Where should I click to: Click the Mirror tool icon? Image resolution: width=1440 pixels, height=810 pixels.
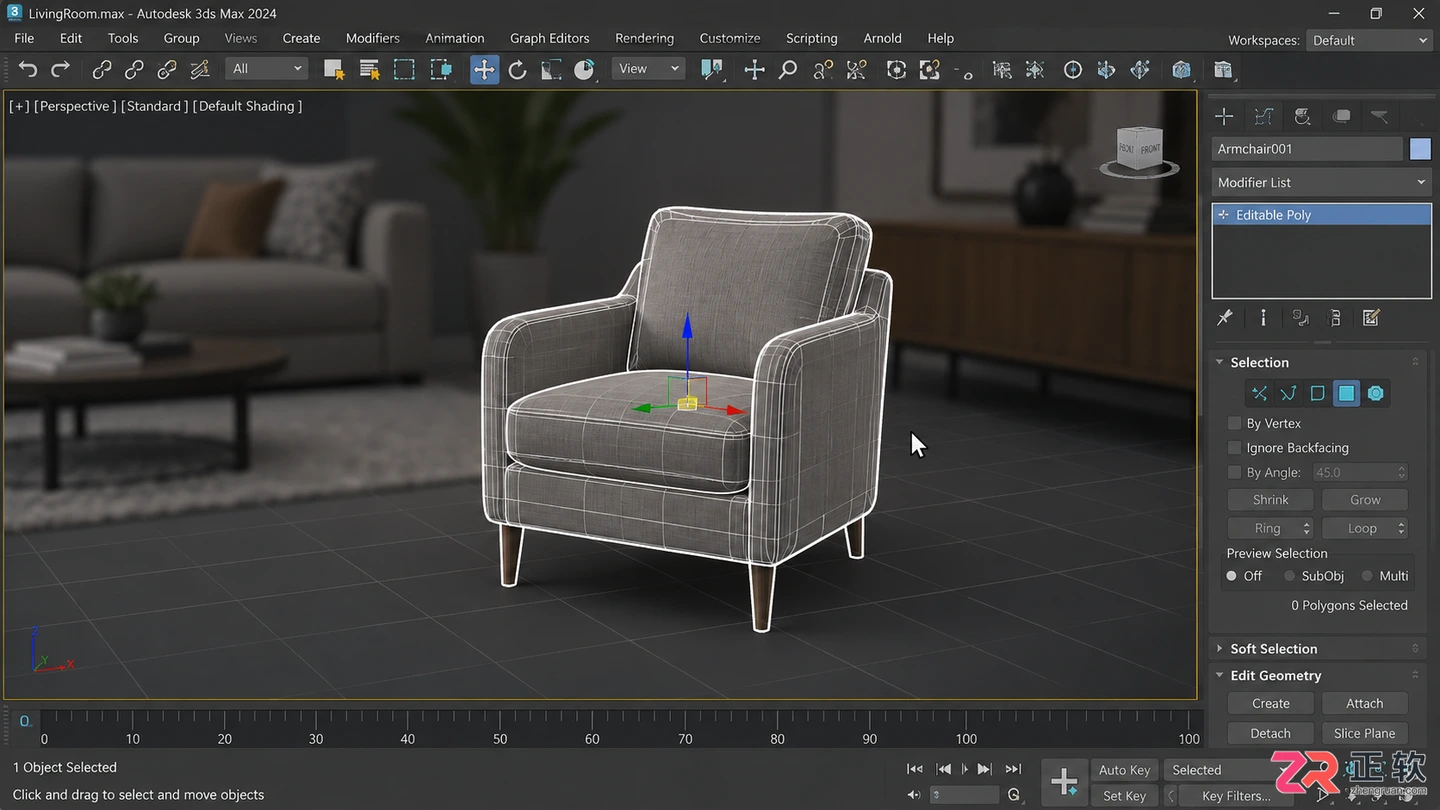(x=1002, y=69)
